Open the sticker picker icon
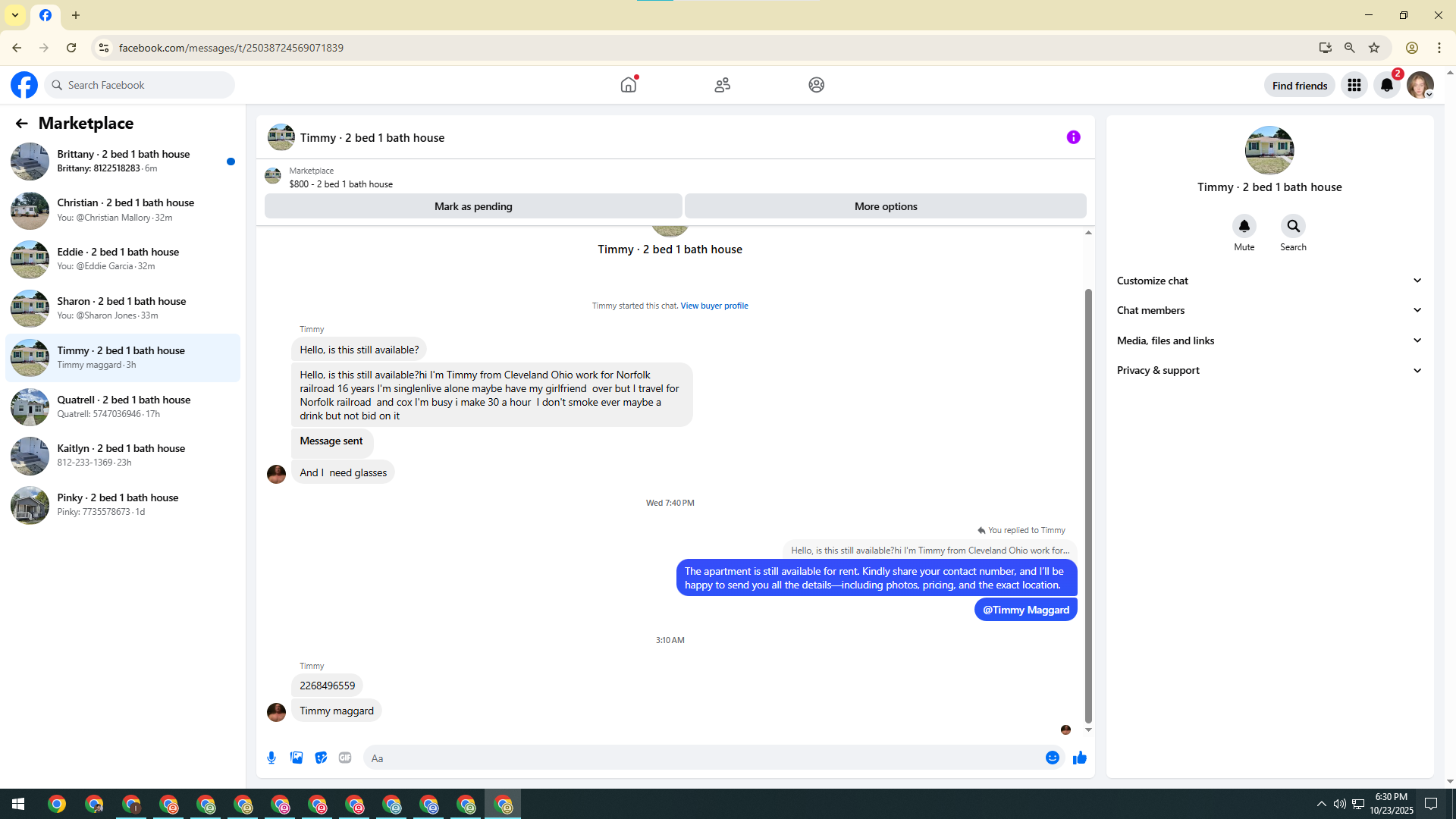Viewport: 1456px width, 819px height. [x=321, y=758]
